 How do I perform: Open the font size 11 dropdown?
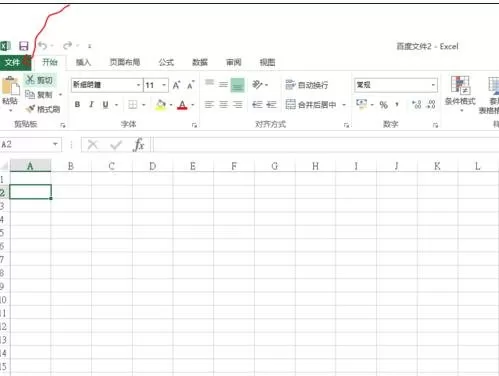click(x=164, y=85)
